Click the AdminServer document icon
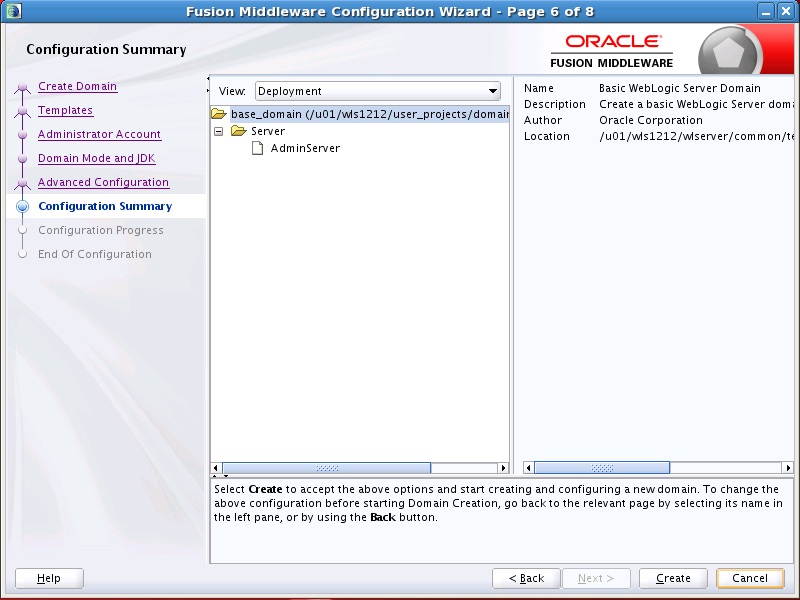Image resolution: width=800 pixels, height=600 pixels. 258,148
